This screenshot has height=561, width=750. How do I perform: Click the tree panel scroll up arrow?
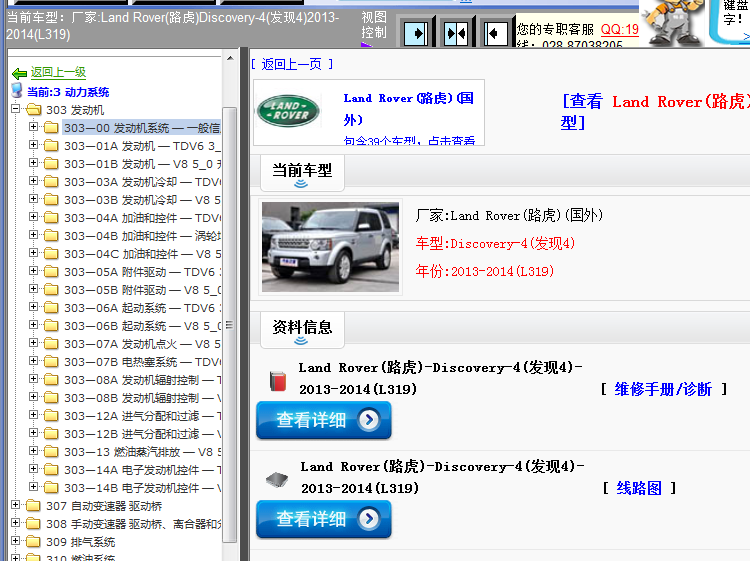pos(230,58)
